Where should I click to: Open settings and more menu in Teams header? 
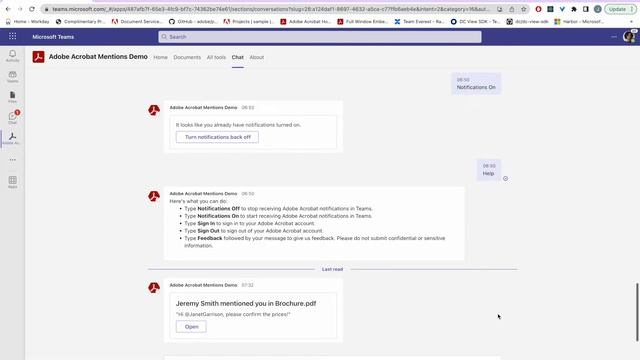tap(614, 37)
